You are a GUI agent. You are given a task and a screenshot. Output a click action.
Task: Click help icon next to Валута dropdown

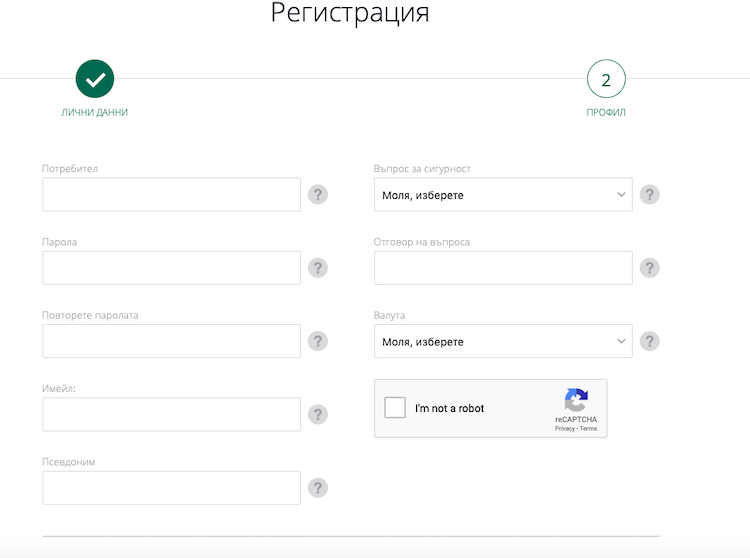650,341
